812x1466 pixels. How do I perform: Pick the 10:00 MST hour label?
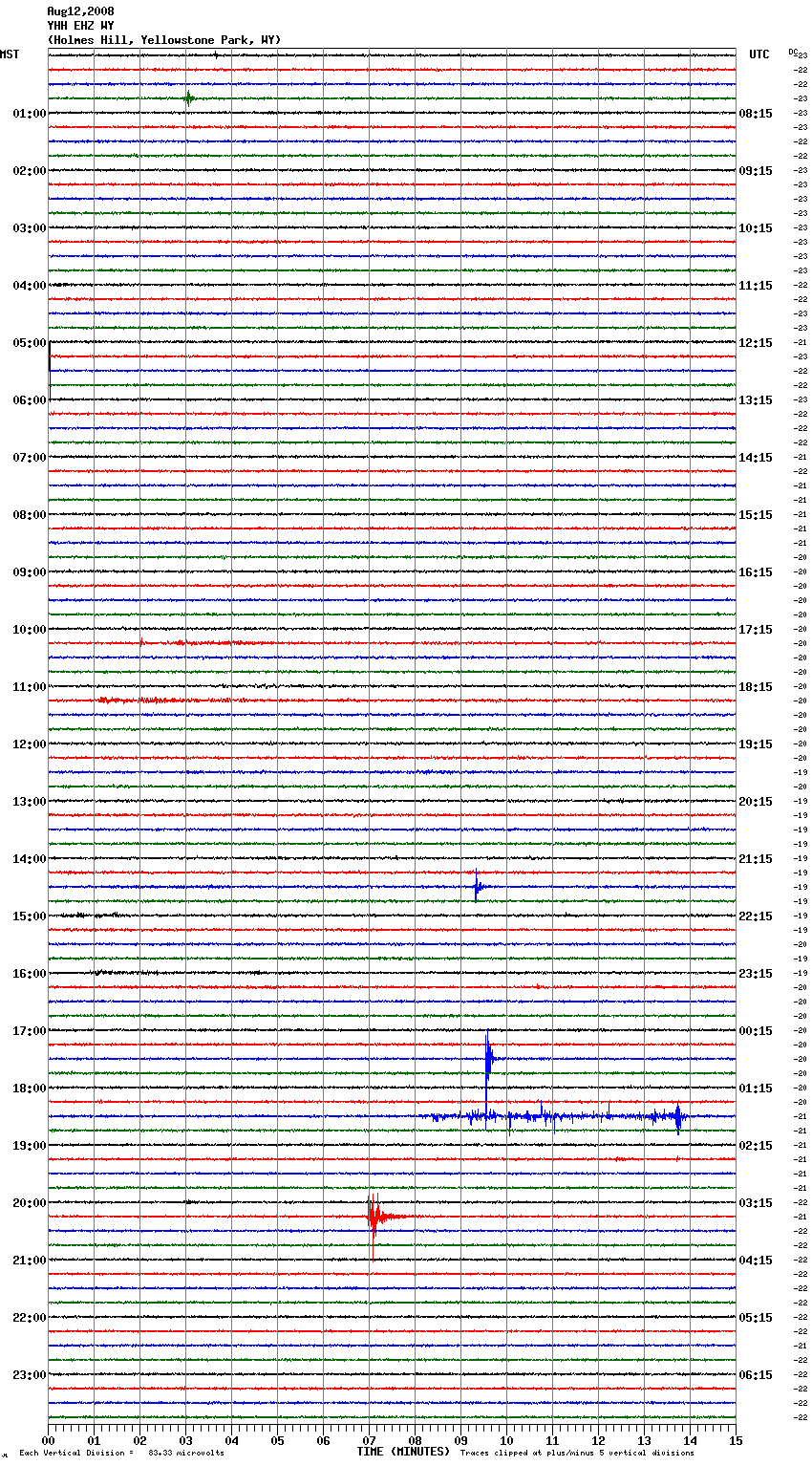point(30,630)
